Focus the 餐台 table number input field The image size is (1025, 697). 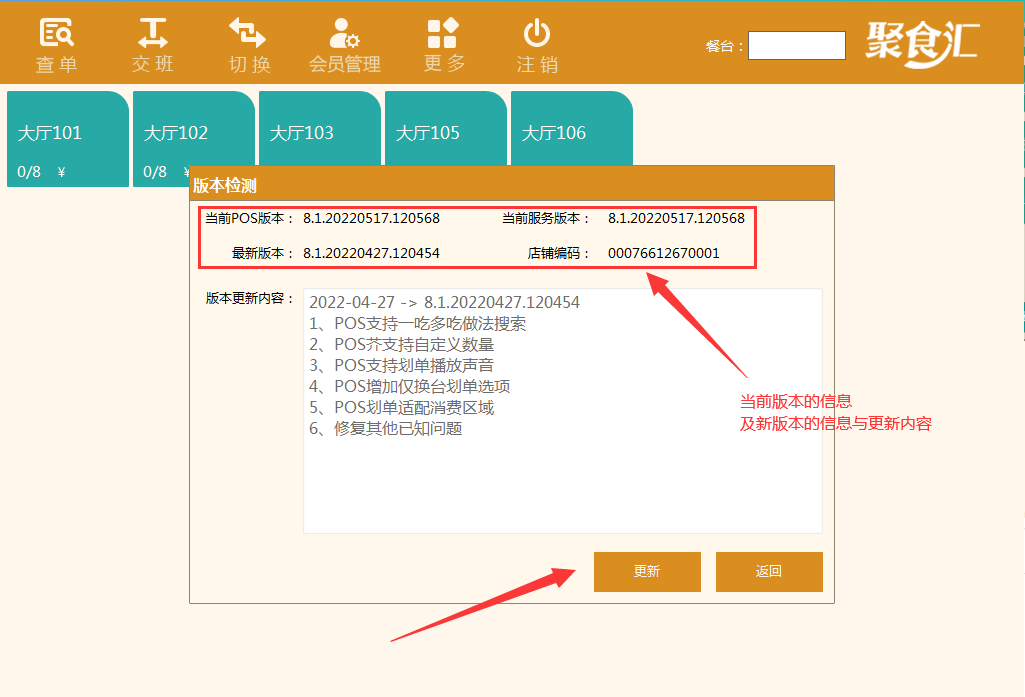click(x=796, y=46)
